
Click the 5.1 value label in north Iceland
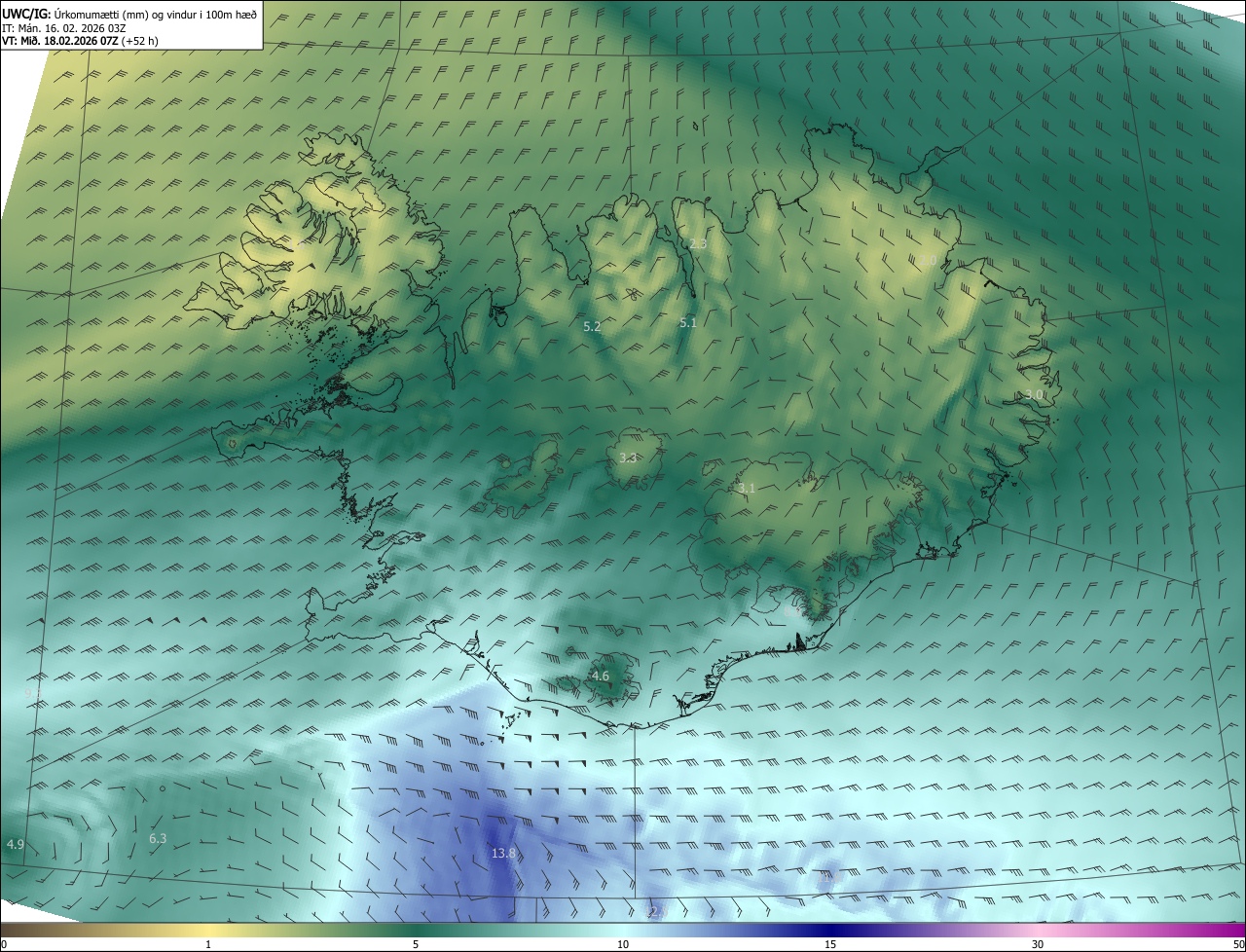(687, 322)
